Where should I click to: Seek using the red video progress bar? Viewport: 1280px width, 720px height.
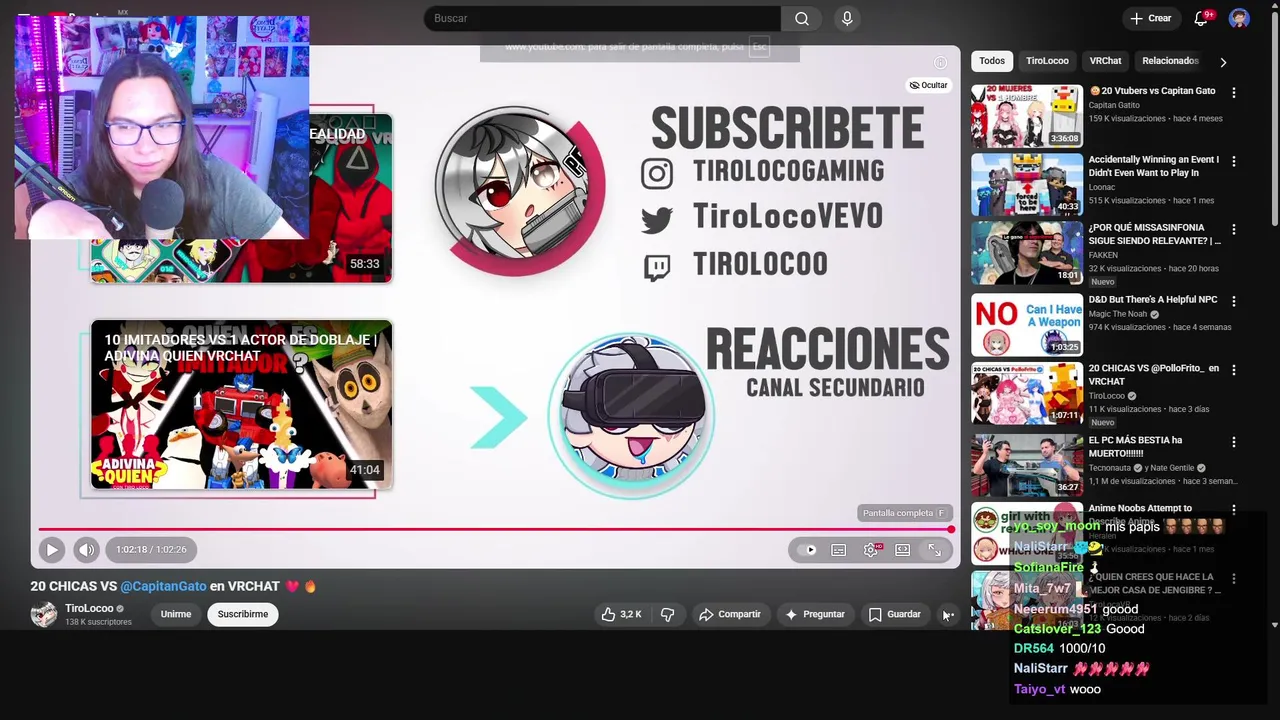(495, 529)
